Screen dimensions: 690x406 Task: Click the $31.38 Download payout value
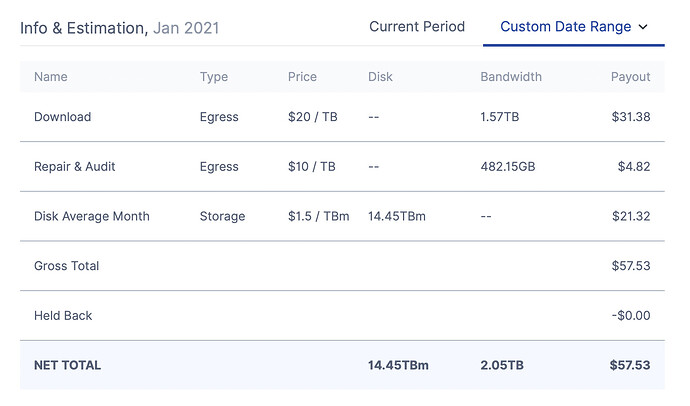click(x=631, y=117)
